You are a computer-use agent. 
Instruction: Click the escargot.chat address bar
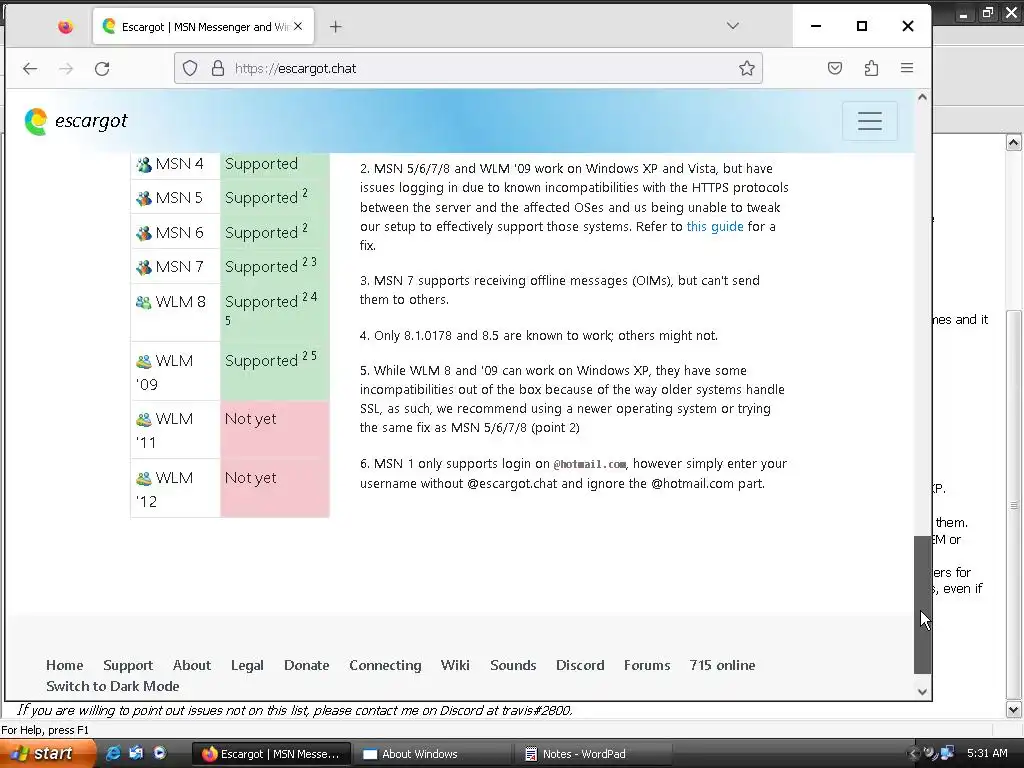[x=468, y=68]
